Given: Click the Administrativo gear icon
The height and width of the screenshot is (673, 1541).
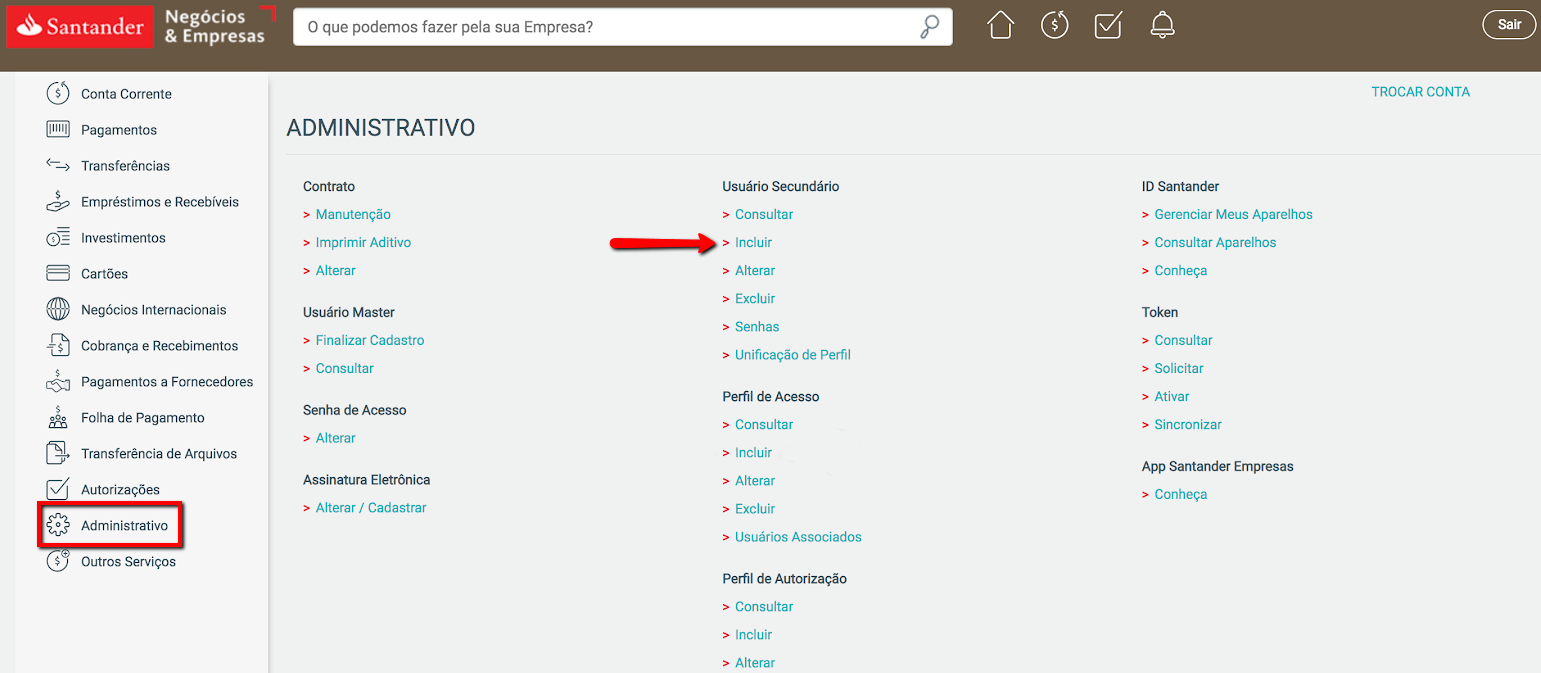Looking at the screenshot, I should [58, 525].
